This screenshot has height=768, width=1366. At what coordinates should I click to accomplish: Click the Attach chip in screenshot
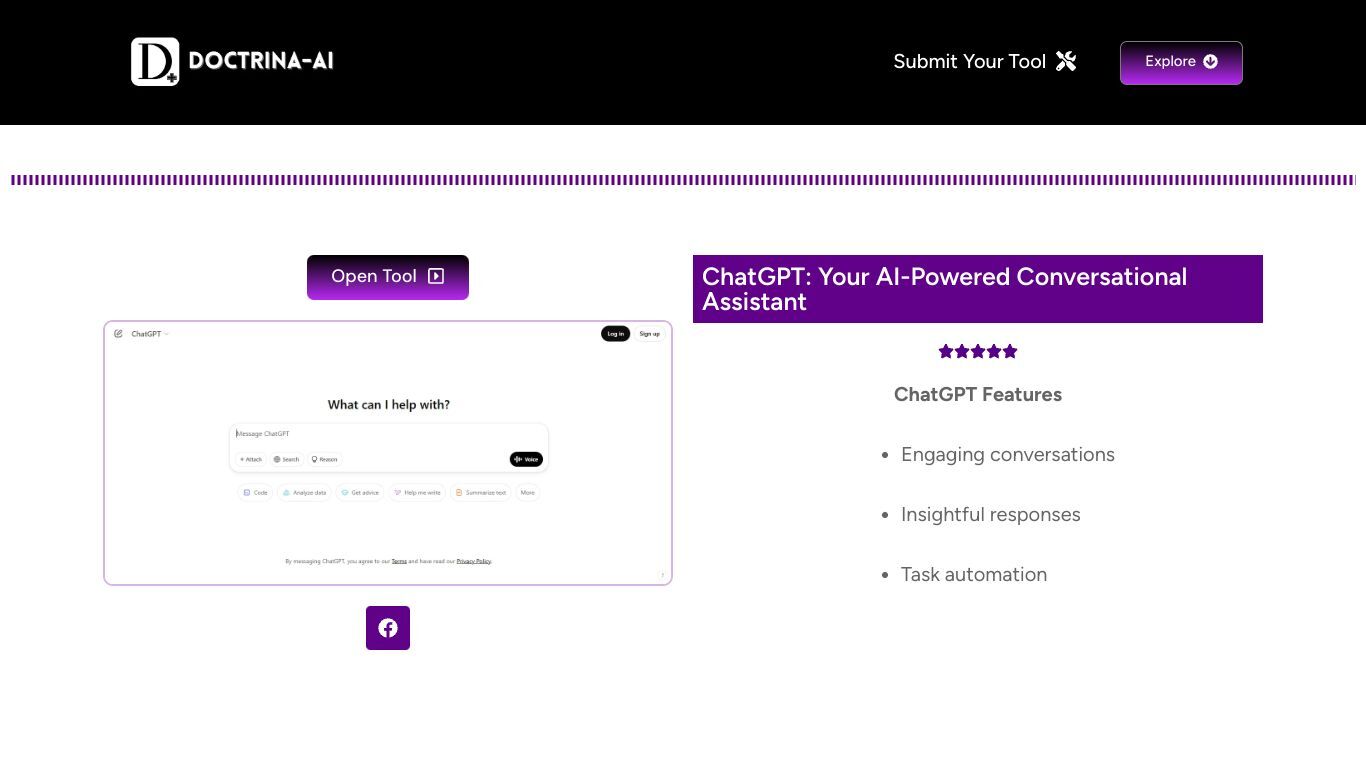[x=250, y=460]
